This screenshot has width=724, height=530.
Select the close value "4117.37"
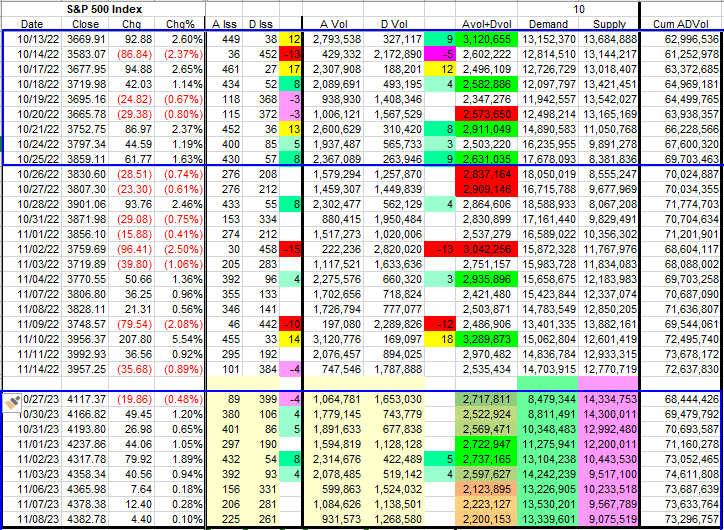click(x=85, y=399)
